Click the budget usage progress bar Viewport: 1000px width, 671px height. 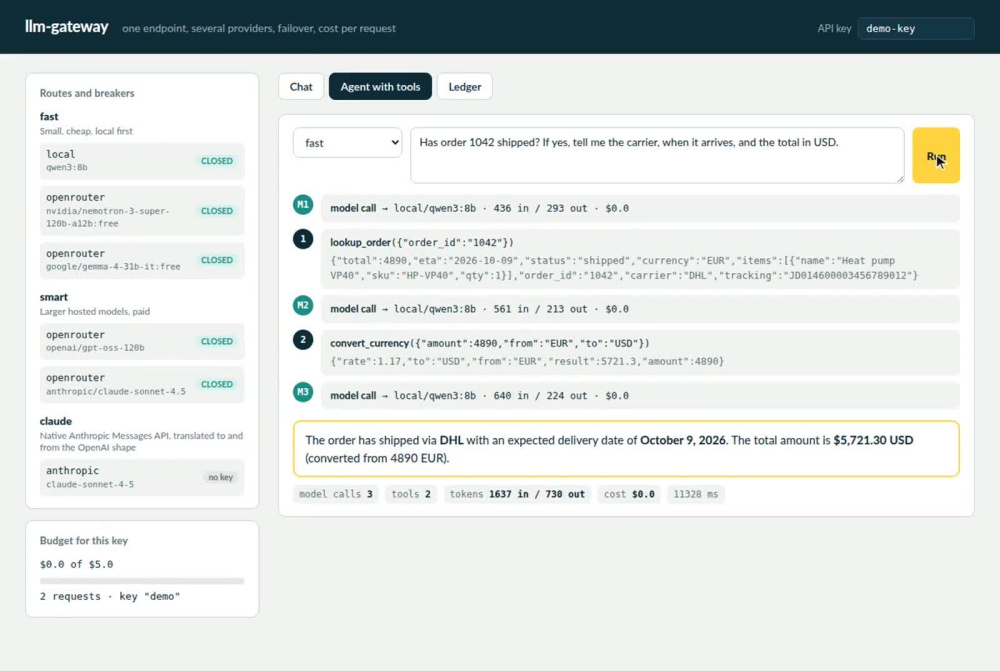click(x=142, y=581)
